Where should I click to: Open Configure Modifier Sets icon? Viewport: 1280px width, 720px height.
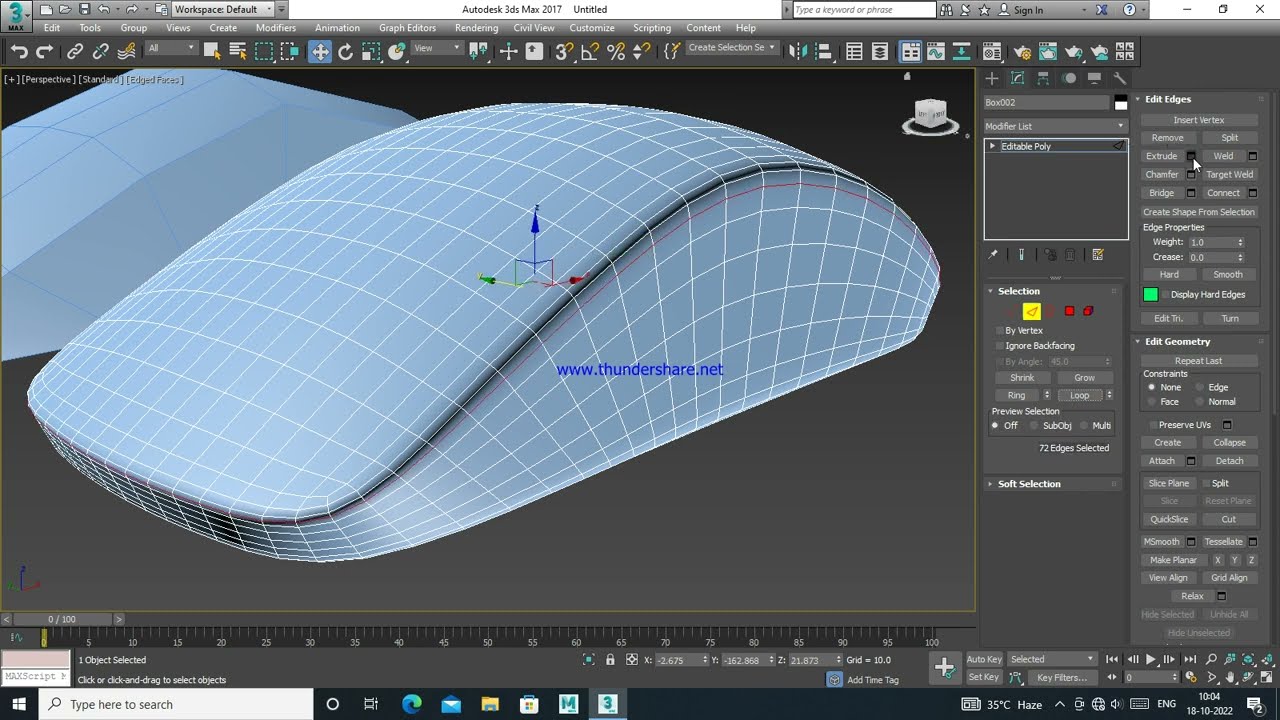[1098, 255]
